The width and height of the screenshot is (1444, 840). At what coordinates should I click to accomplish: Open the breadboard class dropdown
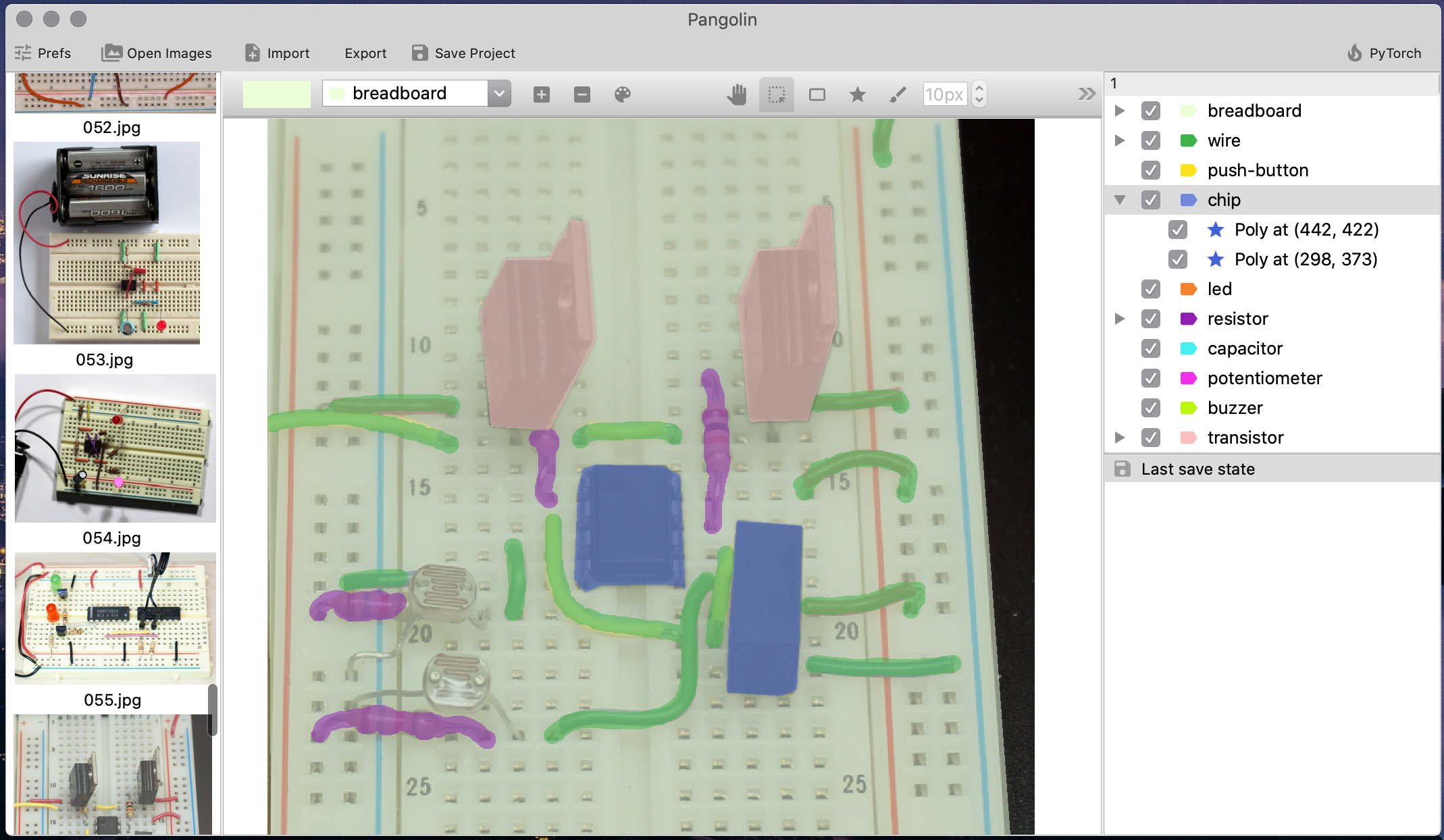coord(499,94)
